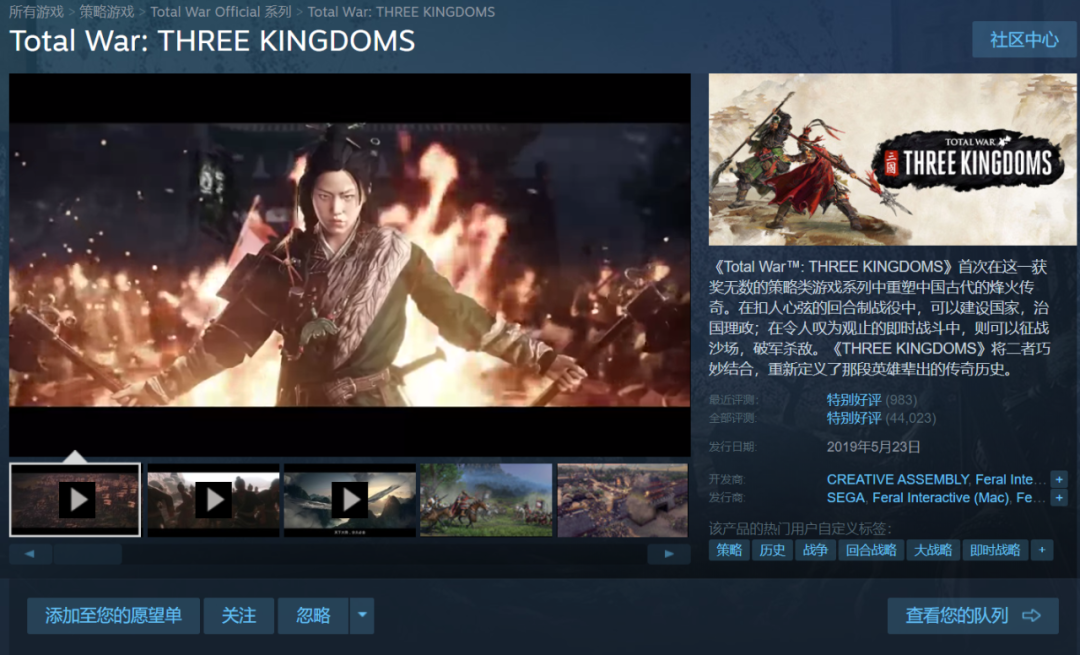Screen dimensions: 1080x655
Task: Click the left arrow of thumbnail strip
Action: pyautogui.click(x=30, y=554)
